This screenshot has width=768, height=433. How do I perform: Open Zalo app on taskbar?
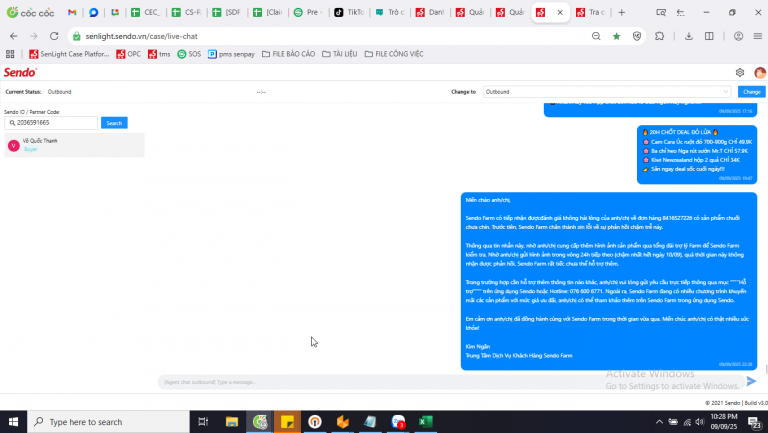398,422
